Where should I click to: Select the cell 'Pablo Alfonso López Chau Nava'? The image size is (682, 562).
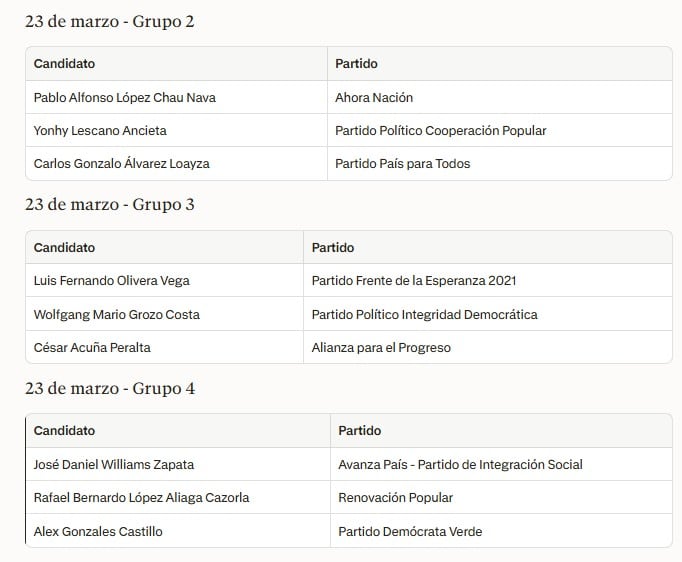tap(176, 97)
